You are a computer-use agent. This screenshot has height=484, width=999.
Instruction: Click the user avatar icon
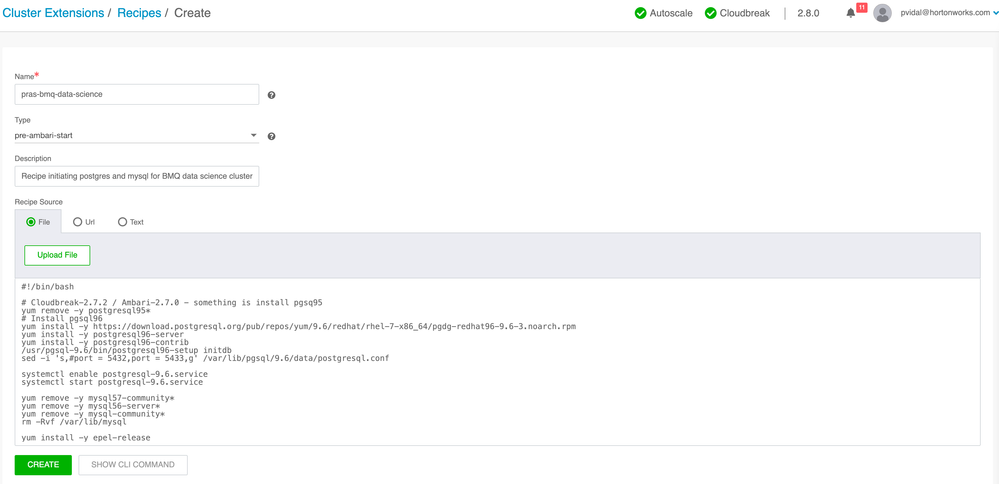click(x=882, y=13)
